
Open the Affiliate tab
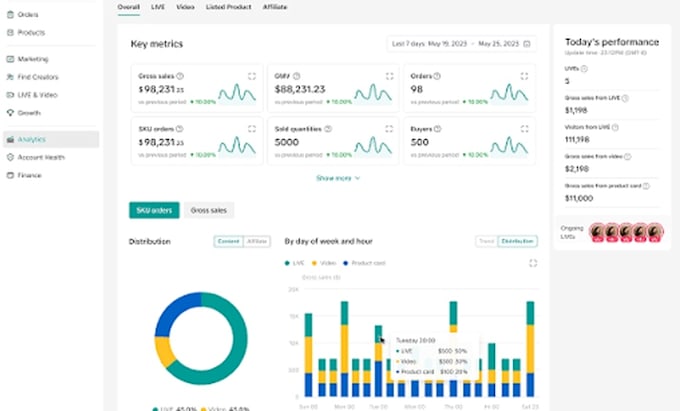(x=275, y=7)
